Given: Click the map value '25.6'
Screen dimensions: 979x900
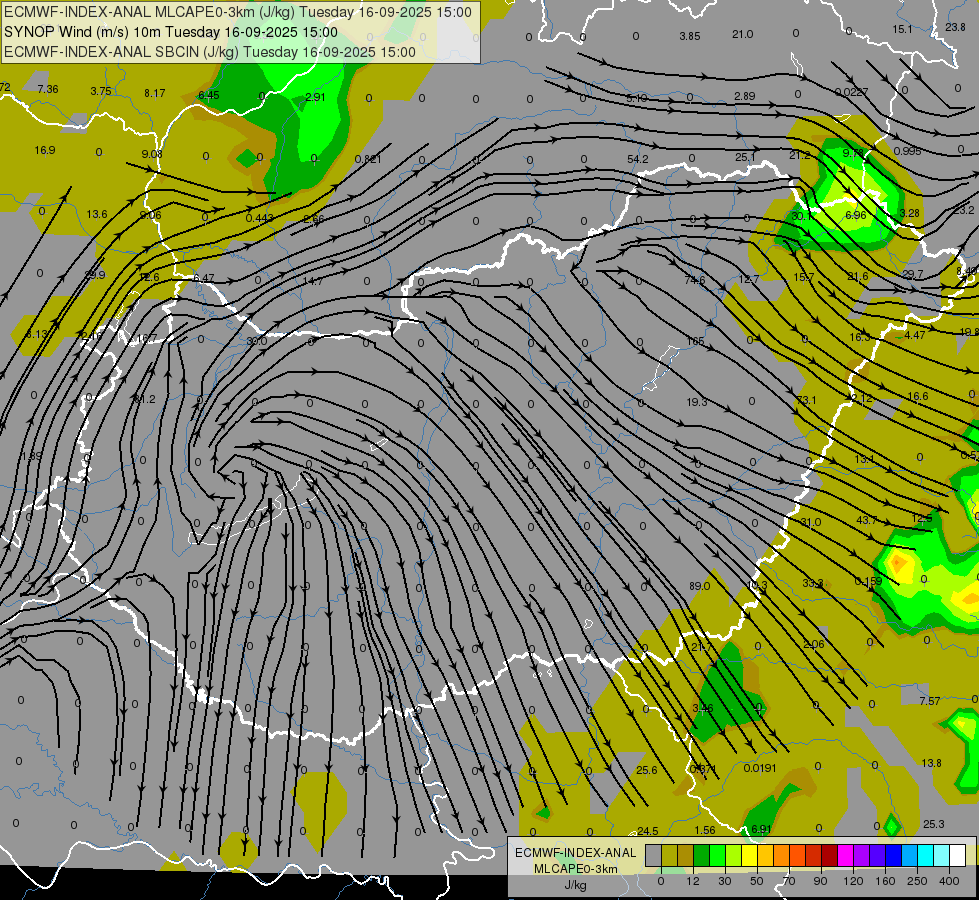Looking at the screenshot, I should (647, 771).
